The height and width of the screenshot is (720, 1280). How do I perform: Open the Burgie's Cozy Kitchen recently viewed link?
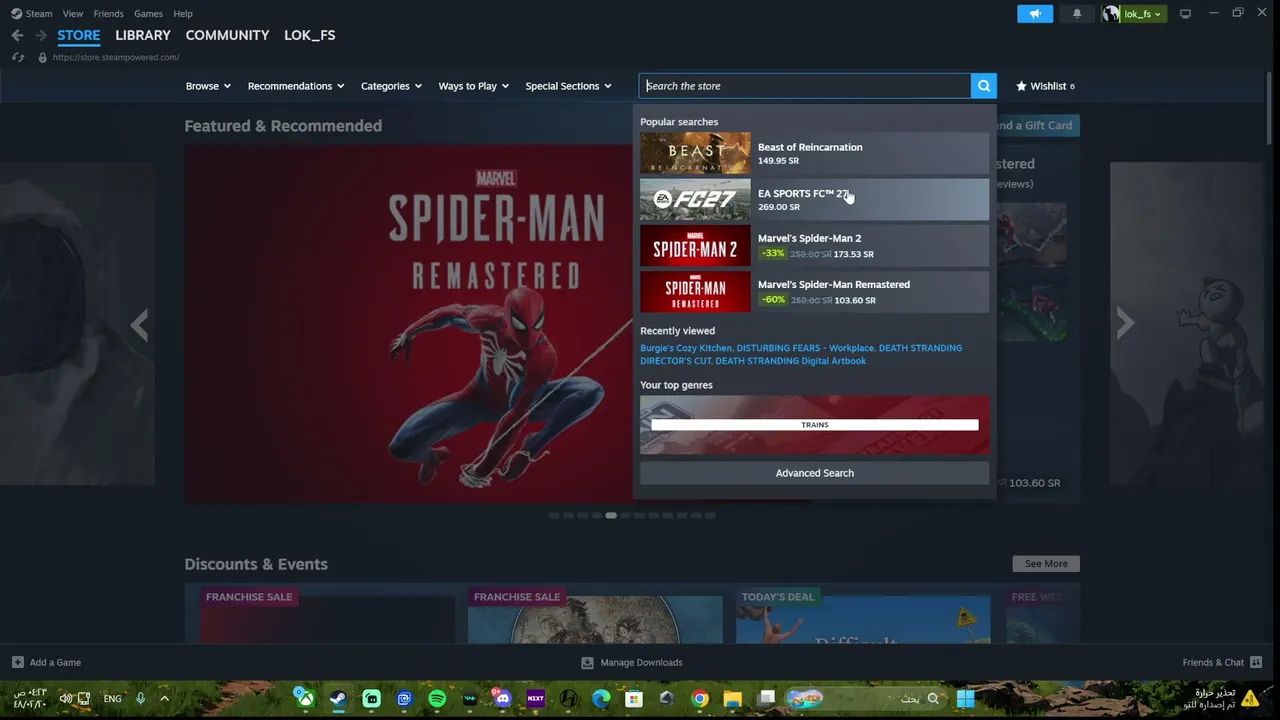(x=686, y=348)
